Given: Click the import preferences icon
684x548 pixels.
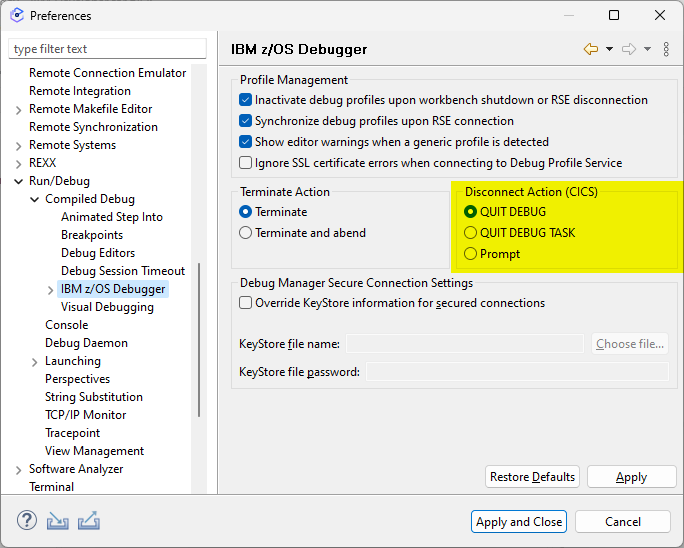Looking at the screenshot, I should [x=58, y=521].
